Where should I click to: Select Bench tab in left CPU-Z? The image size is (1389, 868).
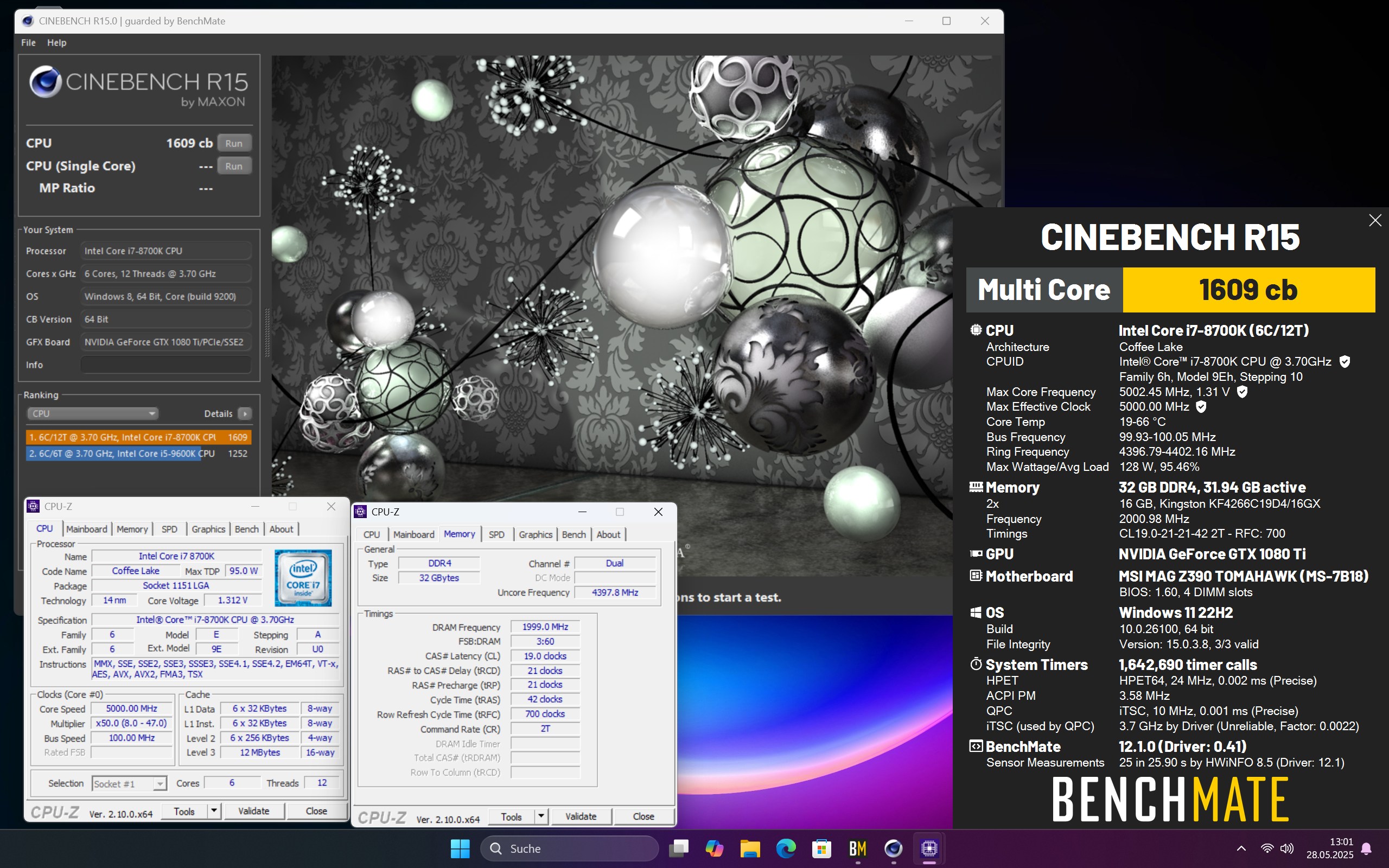[x=247, y=529]
